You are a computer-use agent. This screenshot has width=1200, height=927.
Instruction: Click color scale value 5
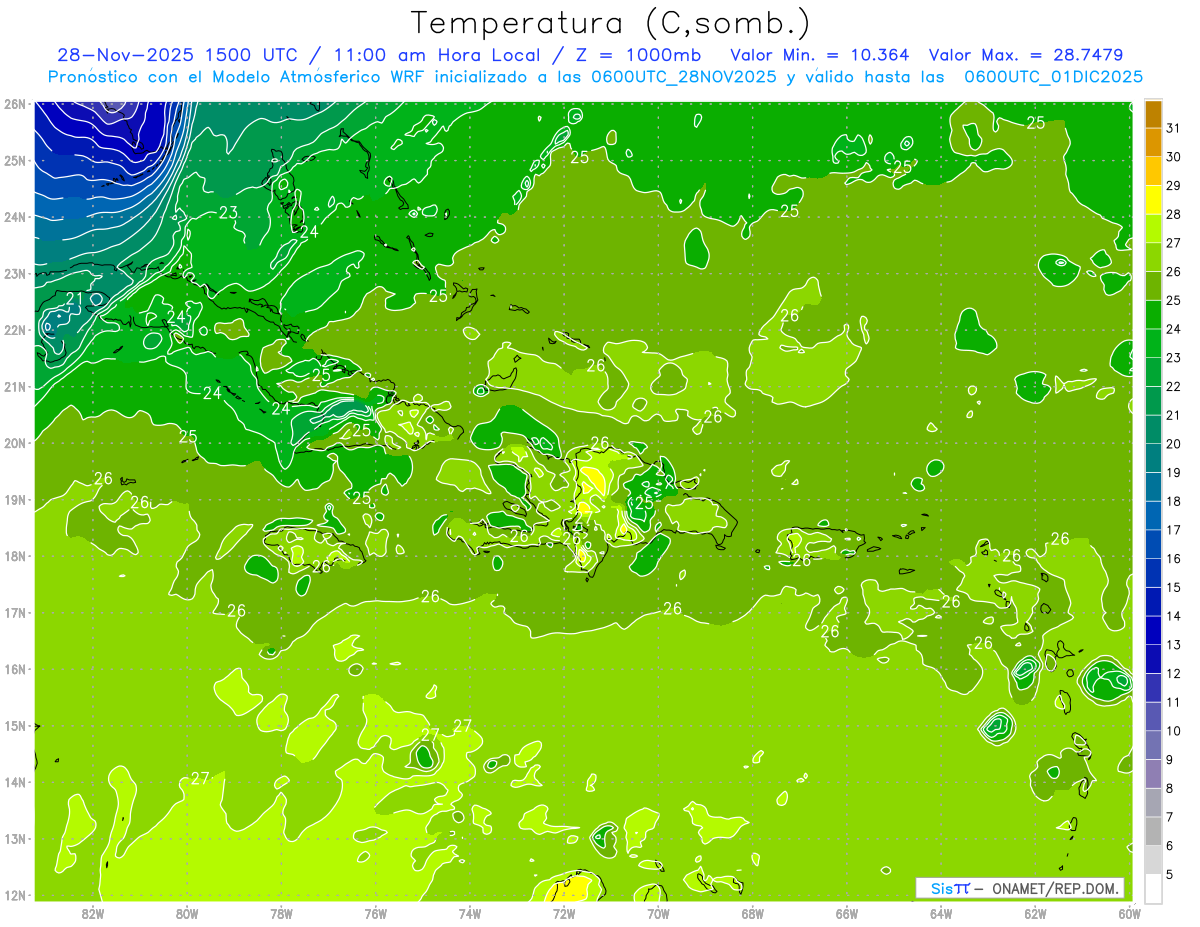[x=1170, y=874]
